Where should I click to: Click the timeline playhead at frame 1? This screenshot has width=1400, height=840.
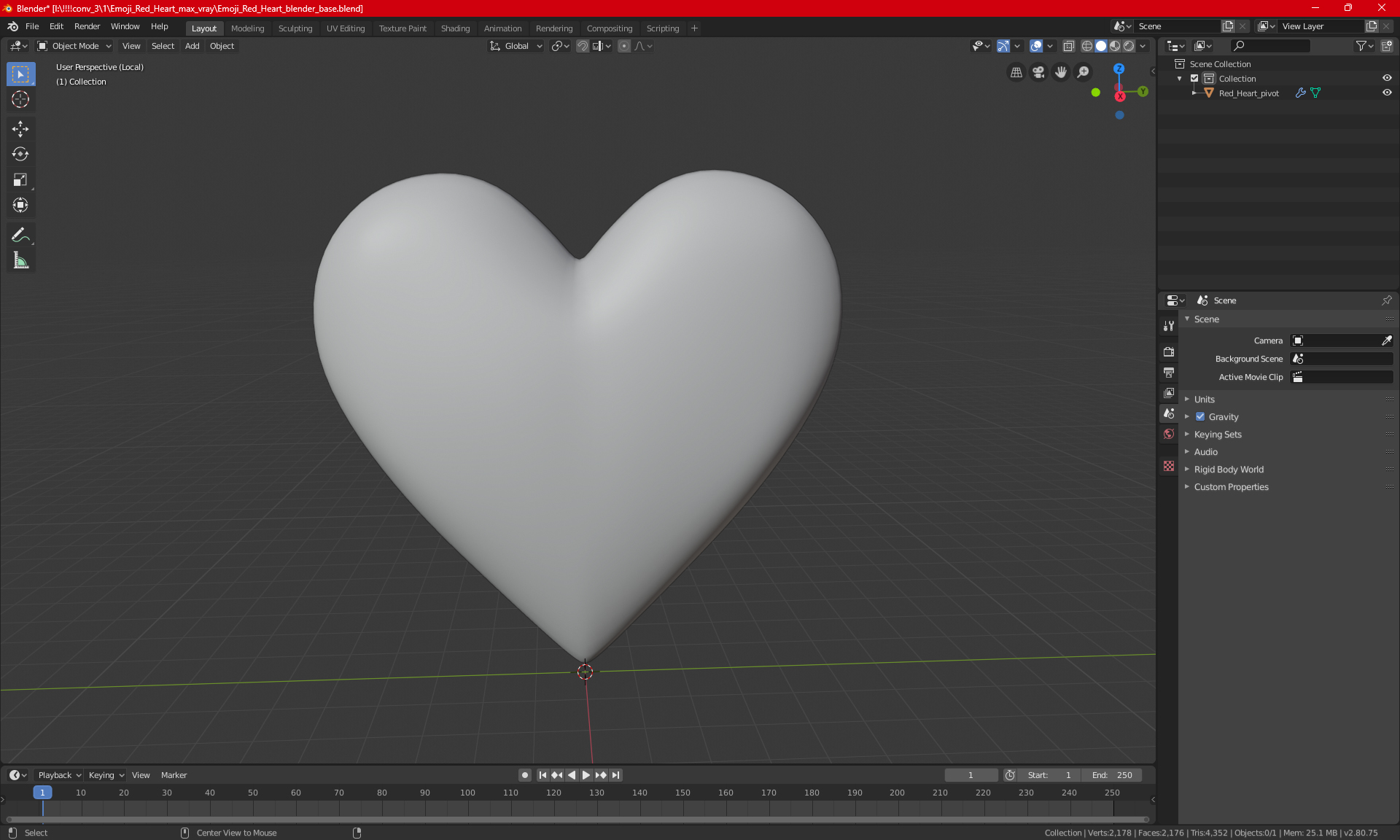[42, 793]
